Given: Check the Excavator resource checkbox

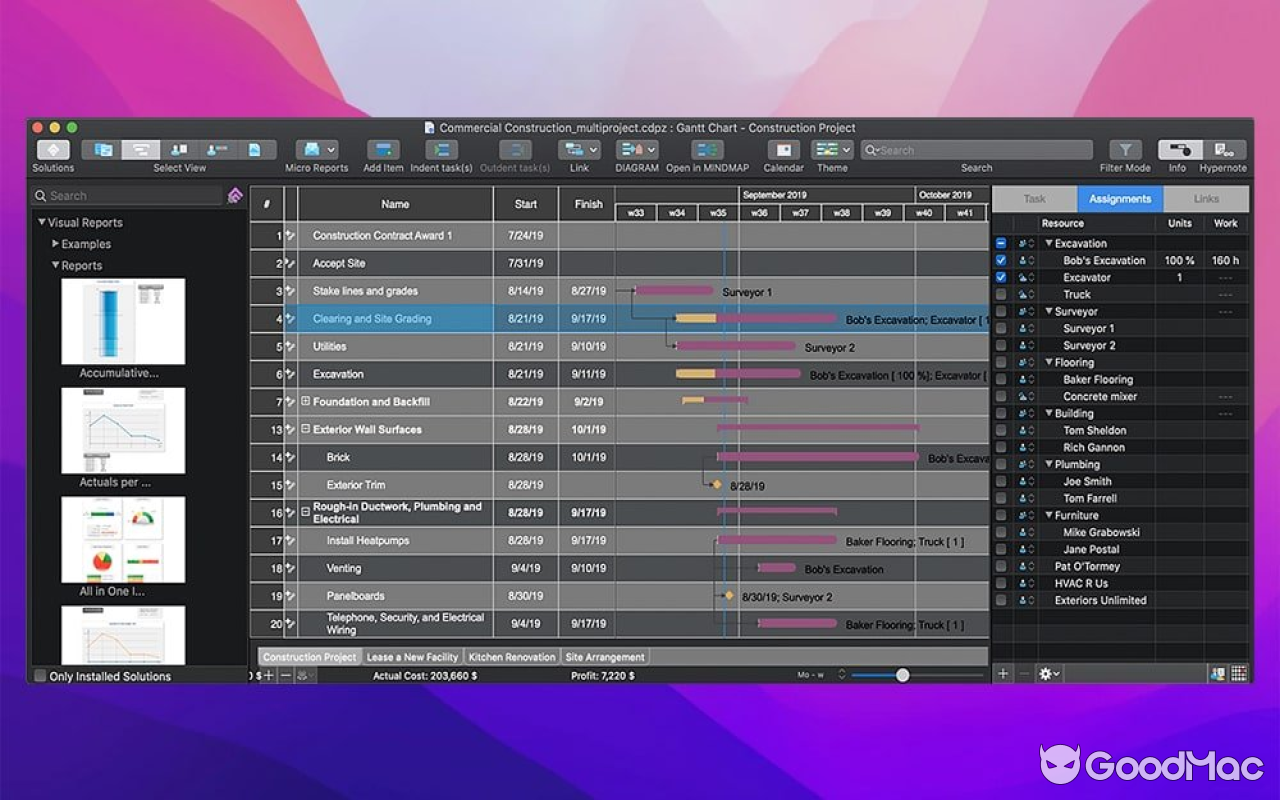Looking at the screenshot, I should [x=1002, y=277].
